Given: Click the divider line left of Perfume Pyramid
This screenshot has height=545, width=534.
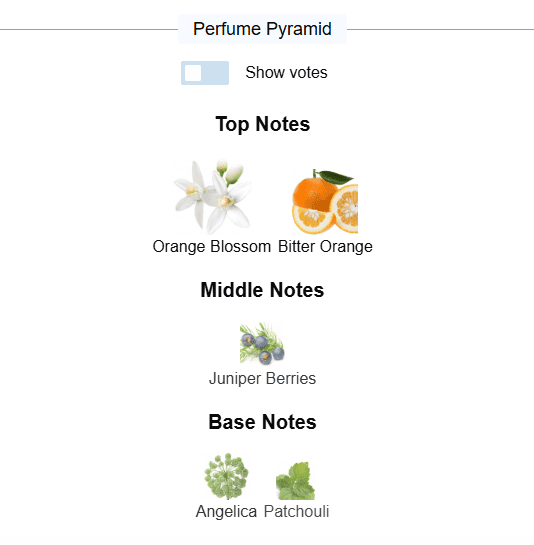Looking at the screenshot, I should click(89, 30).
